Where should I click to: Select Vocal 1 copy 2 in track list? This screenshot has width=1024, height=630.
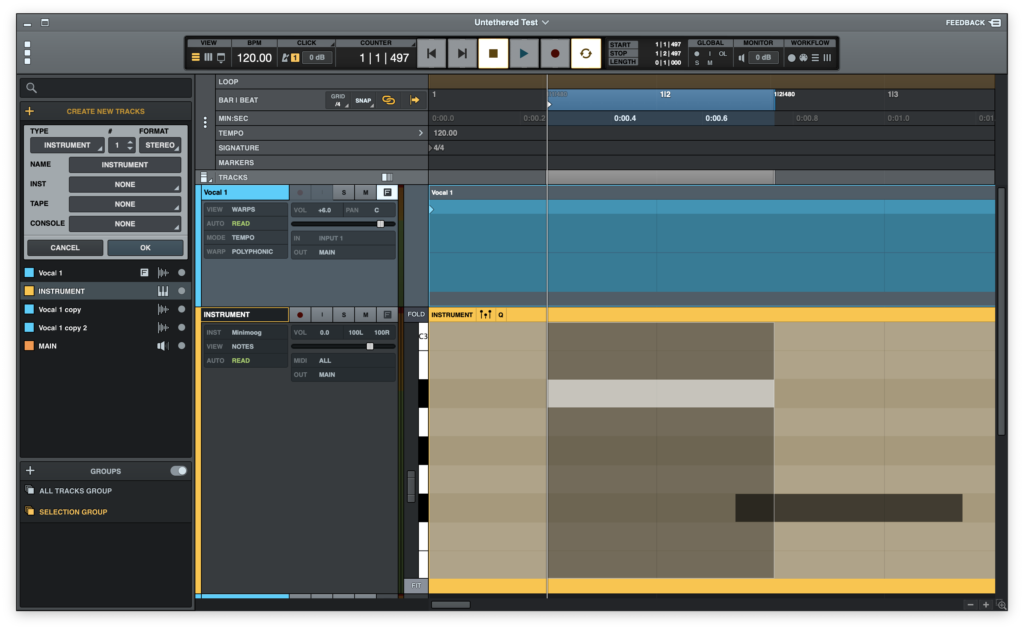coord(63,328)
